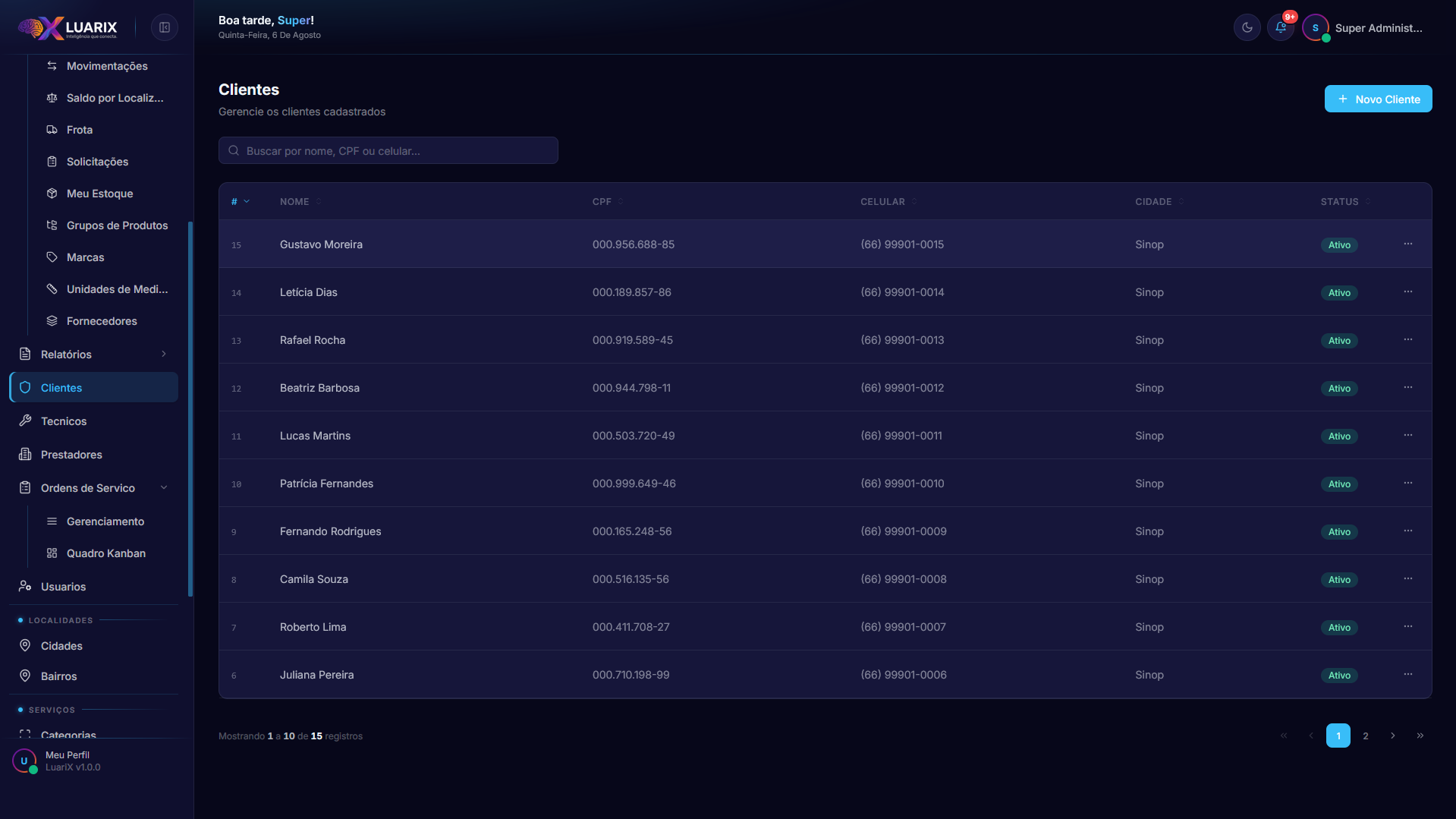Click the Clientes shield icon in sidebar

25,388
